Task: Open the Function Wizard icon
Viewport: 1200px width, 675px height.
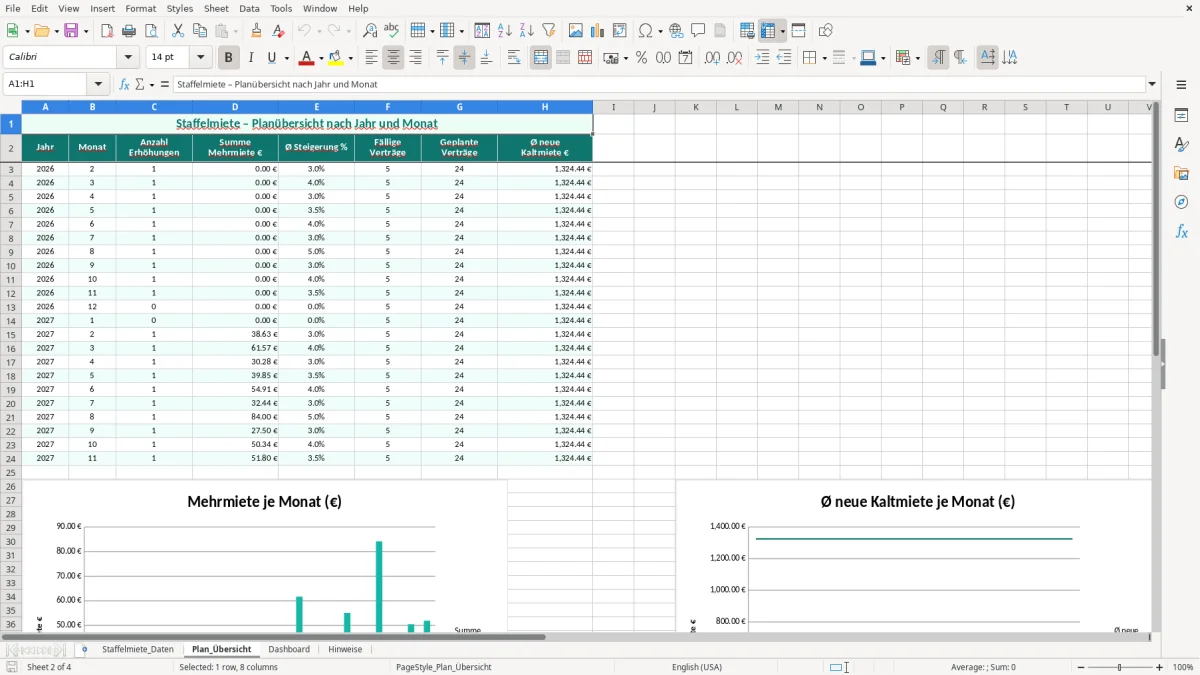Action: pyautogui.click(x=124, y=84)
